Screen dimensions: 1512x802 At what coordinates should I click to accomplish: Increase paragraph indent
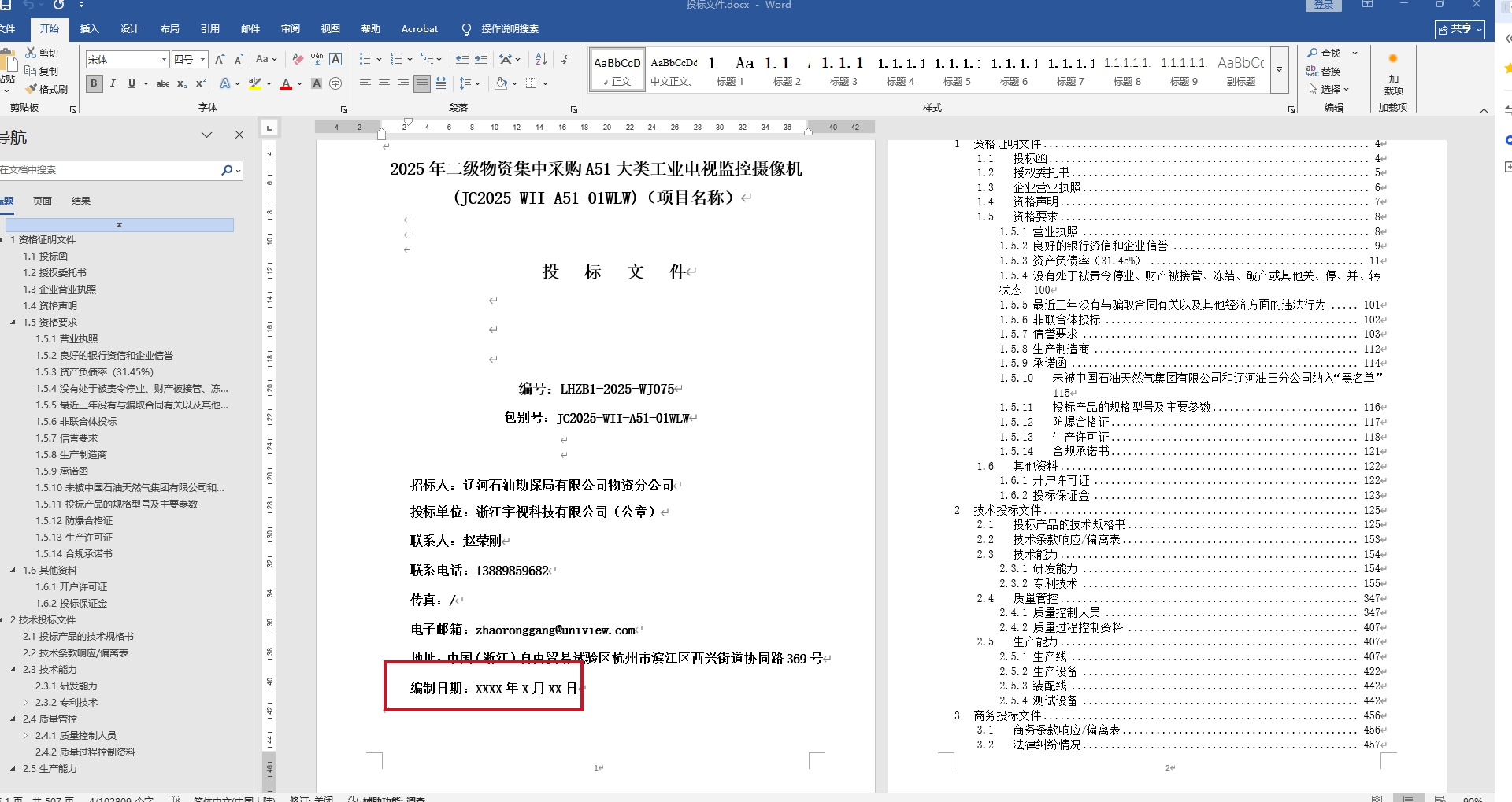click(x=481, y=59)
